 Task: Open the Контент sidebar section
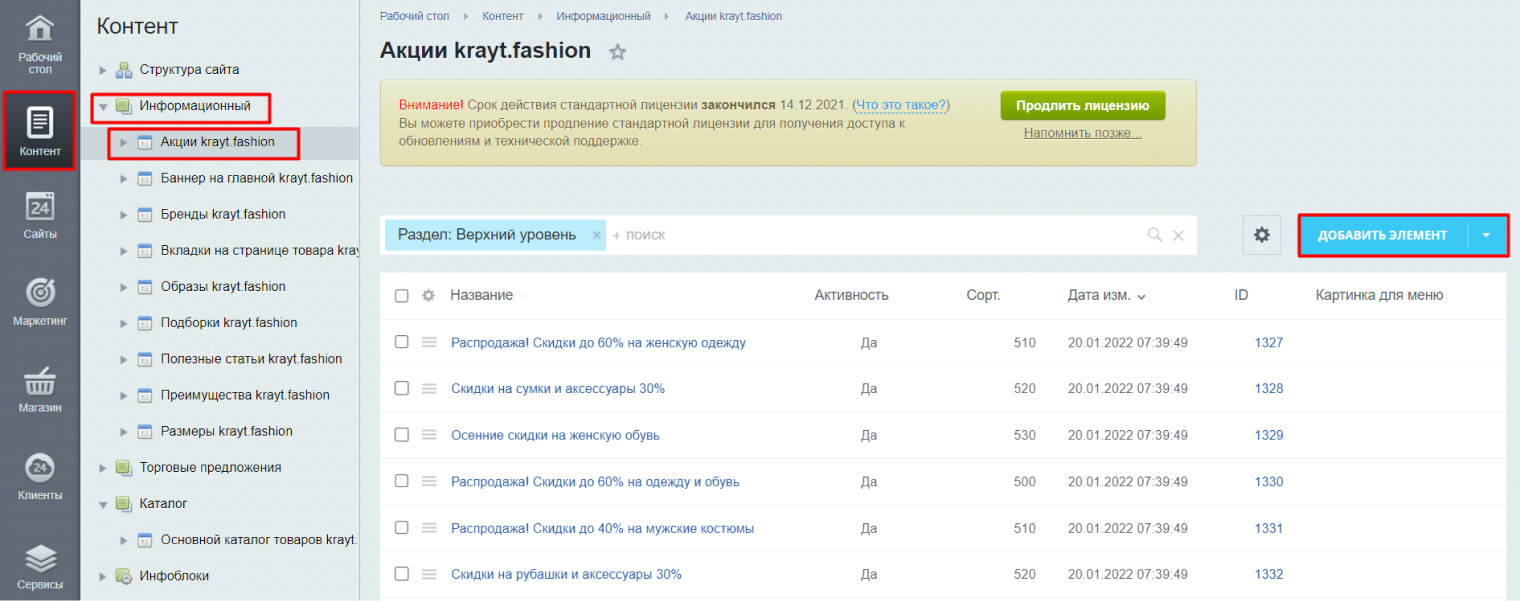pyautogui.click(x=40, y=131)
